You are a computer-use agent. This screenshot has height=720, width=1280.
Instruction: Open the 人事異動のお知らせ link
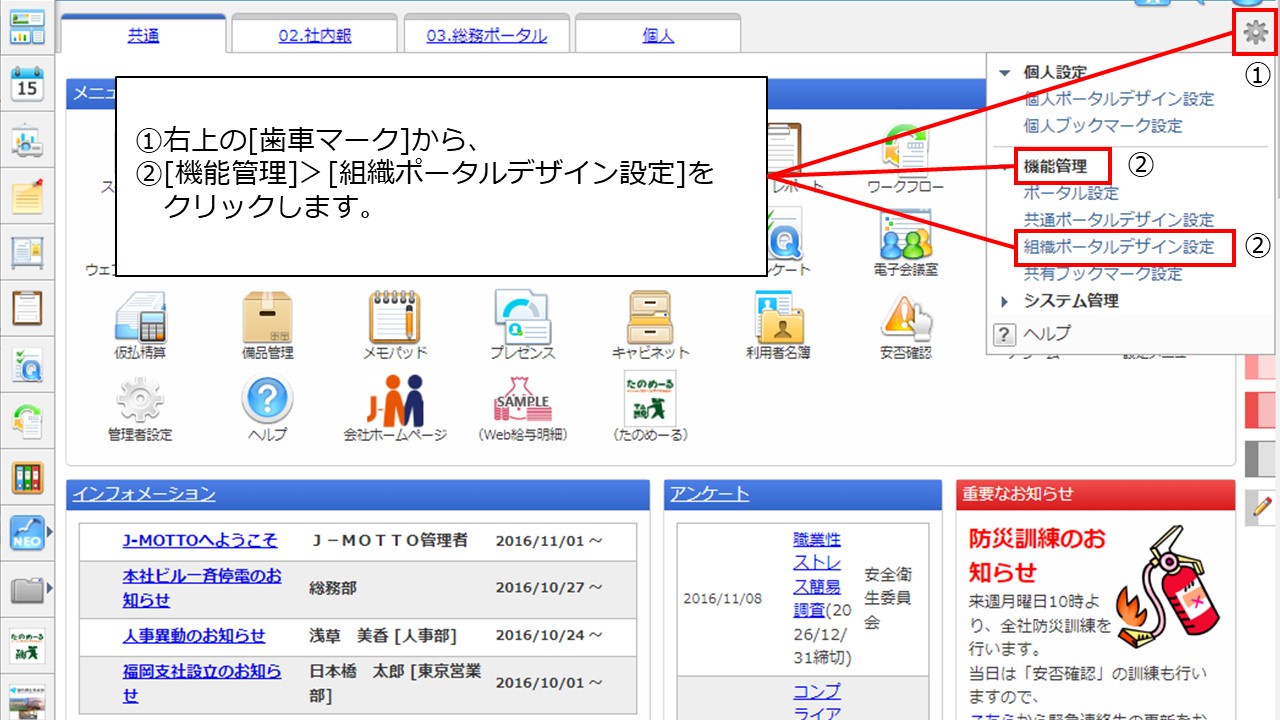tap(194, 635)
